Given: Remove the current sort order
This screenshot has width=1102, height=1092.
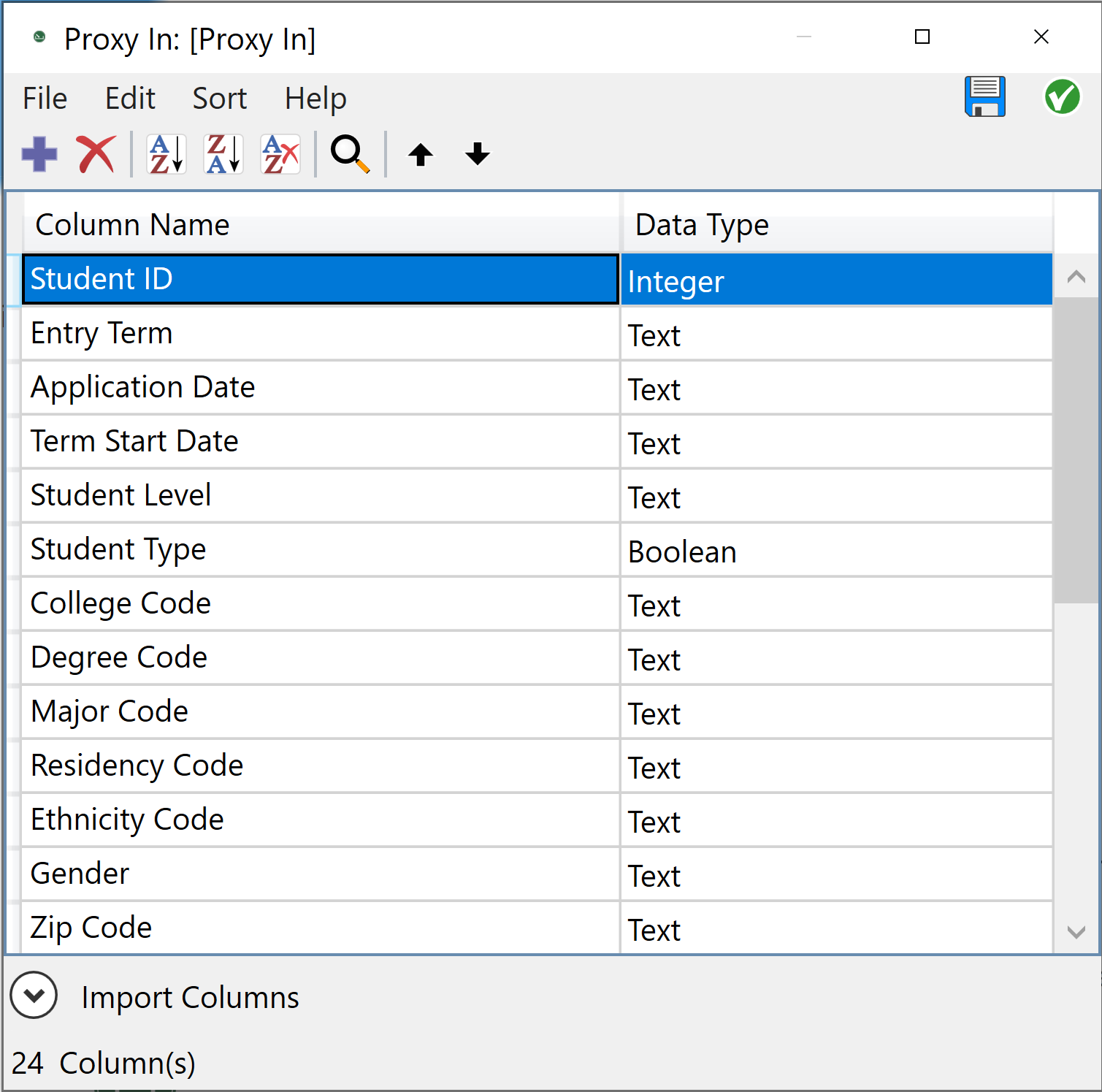Looking at the screenshot, I should pos(279,153).
